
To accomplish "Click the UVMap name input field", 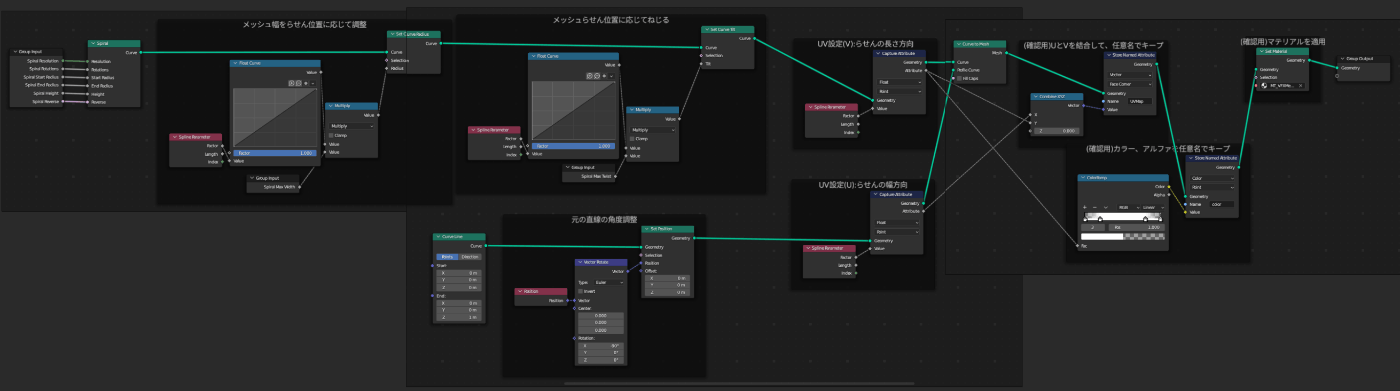I will (1140, 101).
